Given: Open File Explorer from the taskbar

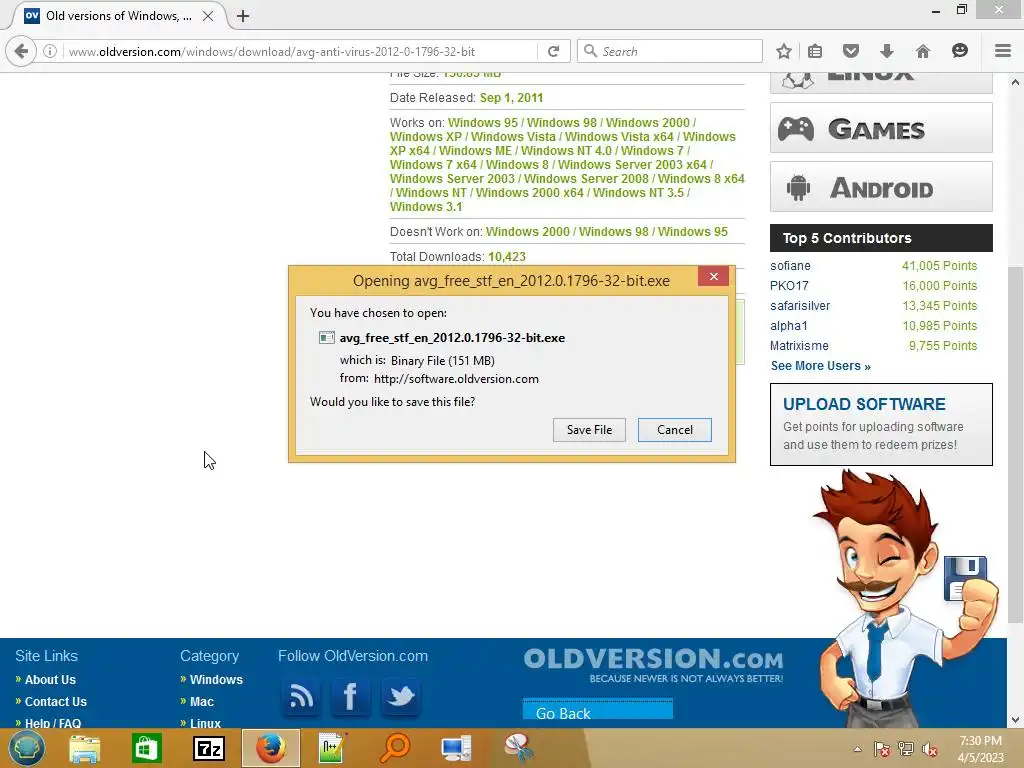Looking at the screenshot, I should point(85,748).
